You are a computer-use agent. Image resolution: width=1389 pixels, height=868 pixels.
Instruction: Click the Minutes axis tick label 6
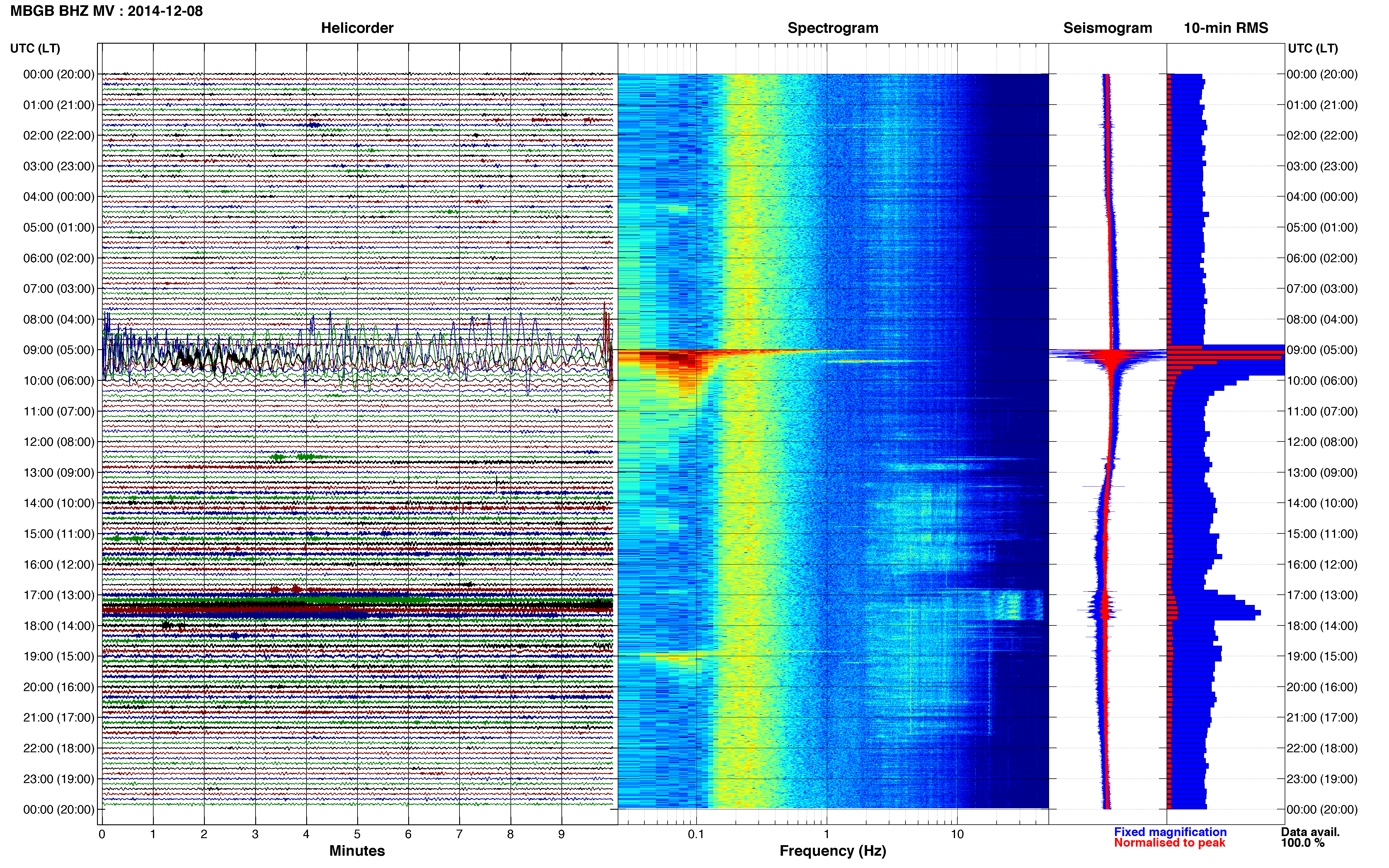[x=408, y=834]
